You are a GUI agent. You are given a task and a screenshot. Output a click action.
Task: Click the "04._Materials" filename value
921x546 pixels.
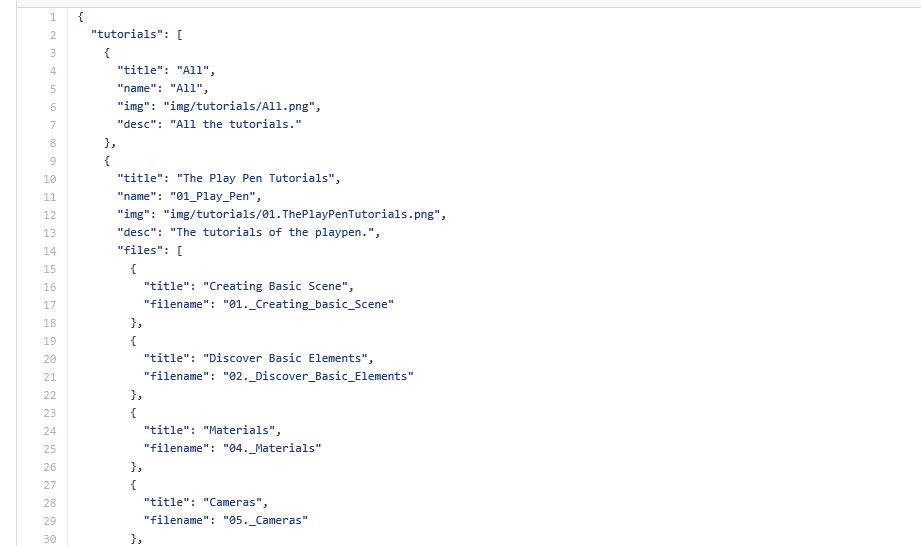click(x=272, y=448)
